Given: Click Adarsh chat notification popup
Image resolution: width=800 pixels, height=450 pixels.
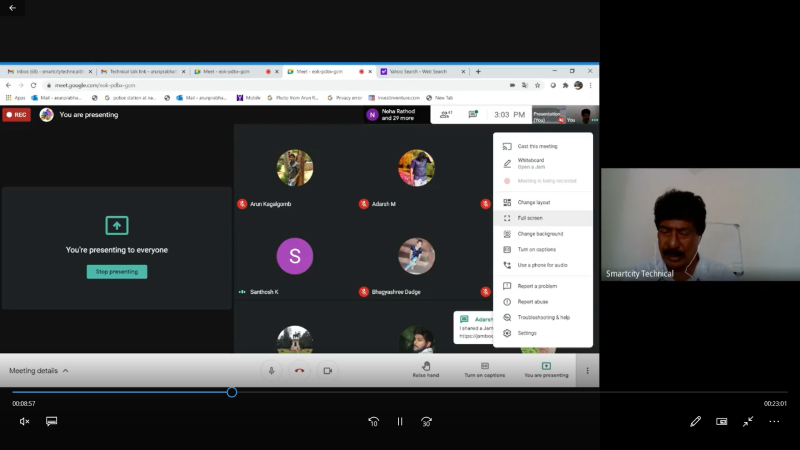Looking at the screenshot, I should [474, 328].
